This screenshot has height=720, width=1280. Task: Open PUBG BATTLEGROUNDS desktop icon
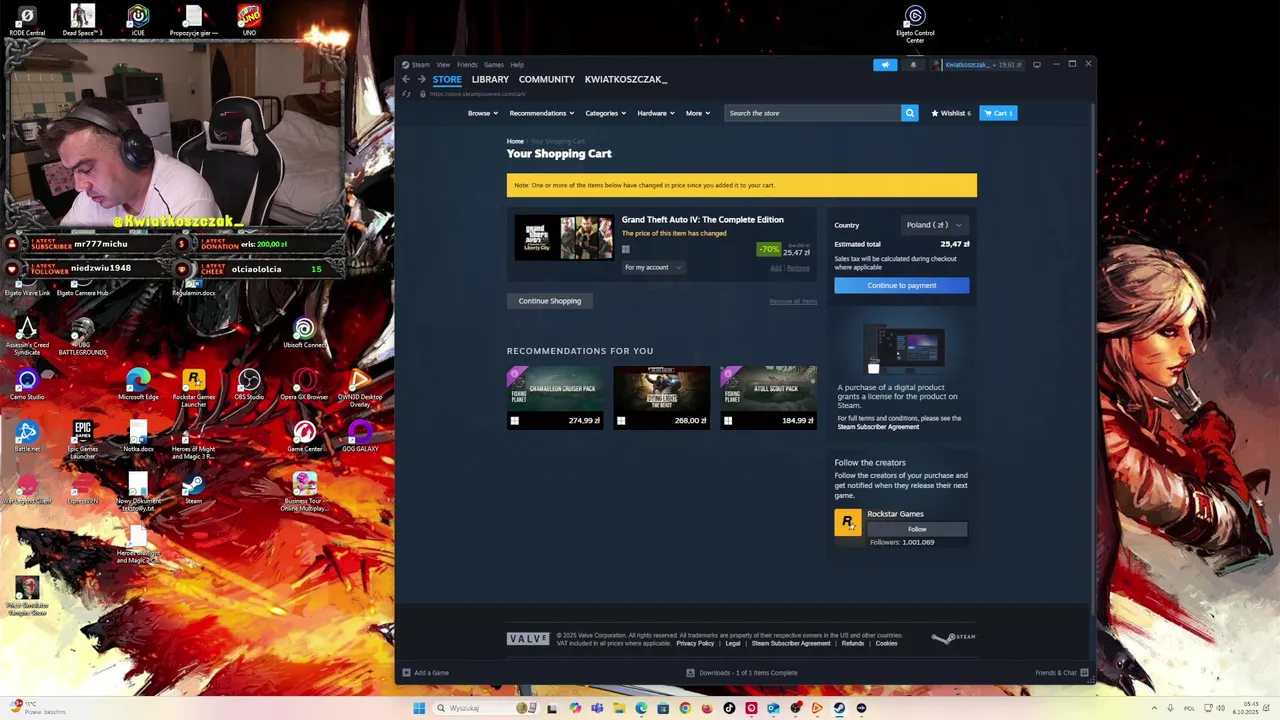(x=82, y=337)
